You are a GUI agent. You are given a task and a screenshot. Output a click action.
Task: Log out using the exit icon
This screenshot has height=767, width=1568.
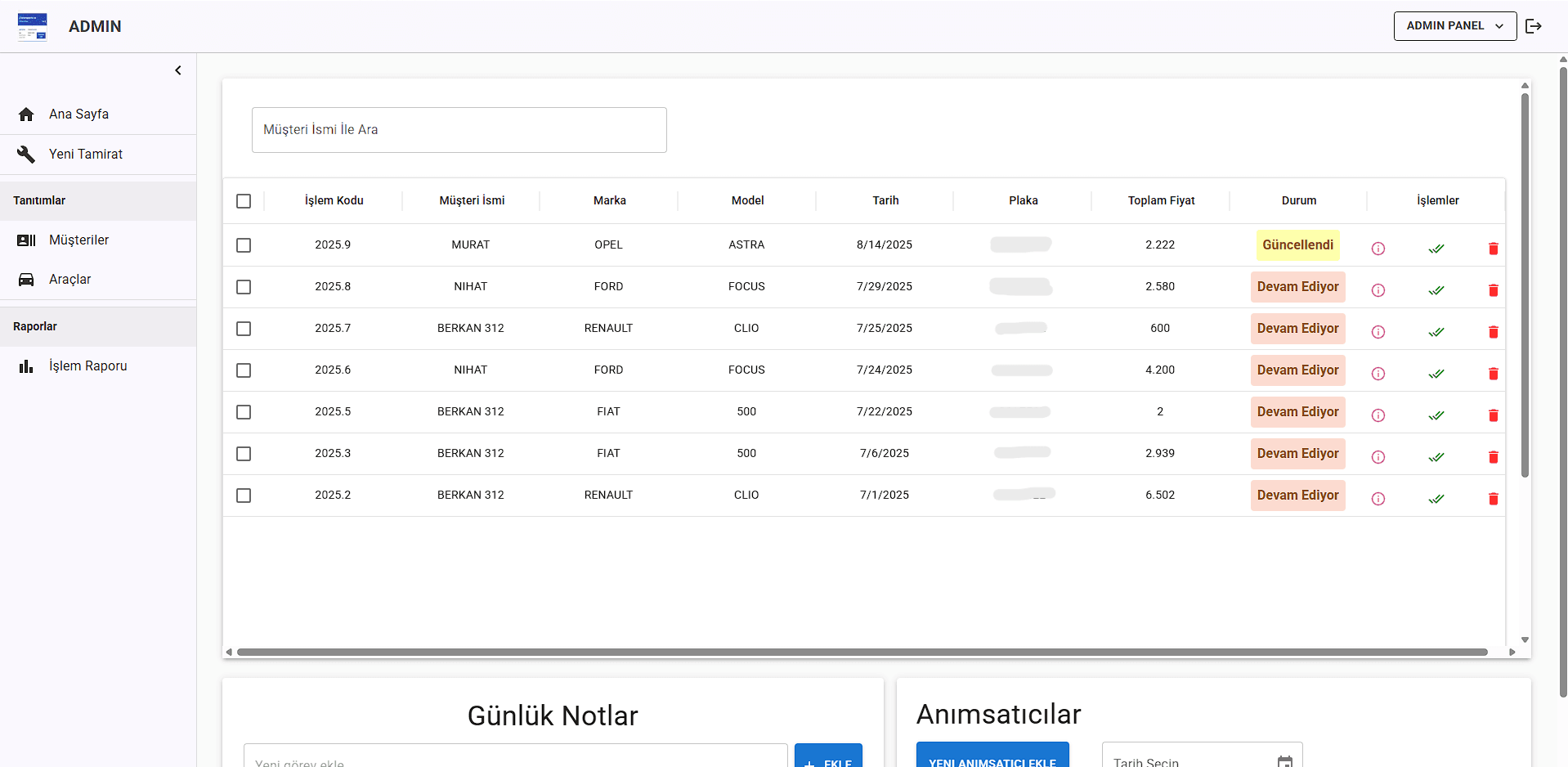(x=1534, y=25)
